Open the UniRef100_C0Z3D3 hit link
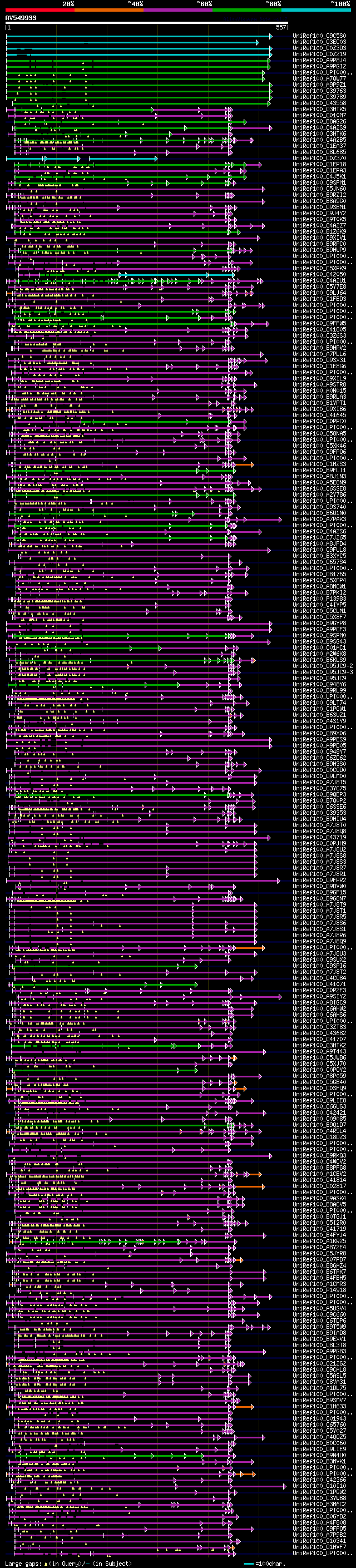The height and width of the screenshot is (1568, 356). click(319, 48)
